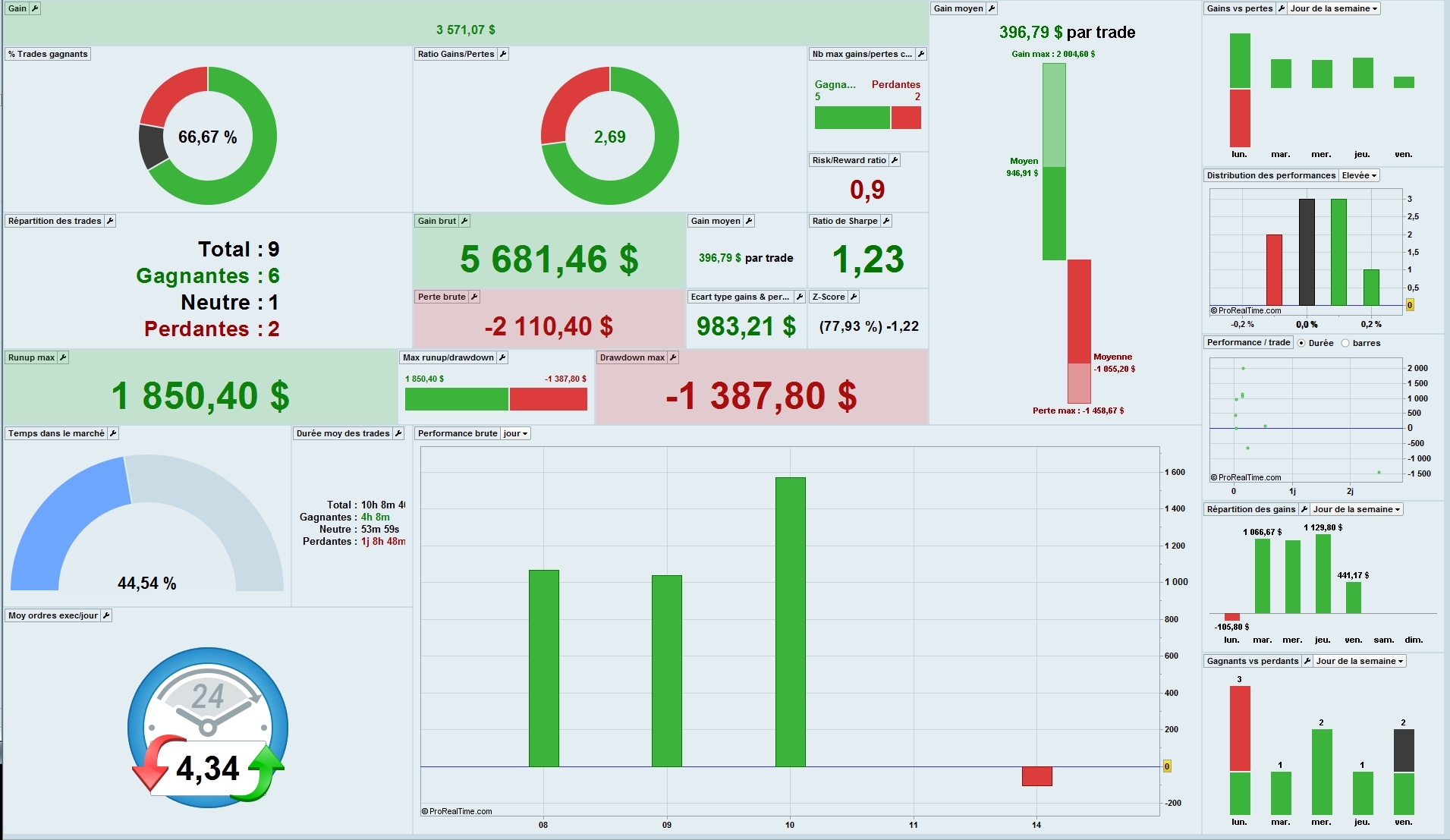Viewport: 1450px width, 840px height.
Task: Open settings wrench next to Gain label
Action: (x=35, y=8)
